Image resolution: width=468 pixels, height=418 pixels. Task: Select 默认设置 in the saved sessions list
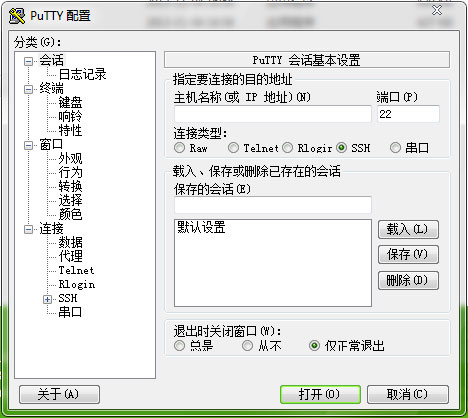click(201, 227)
